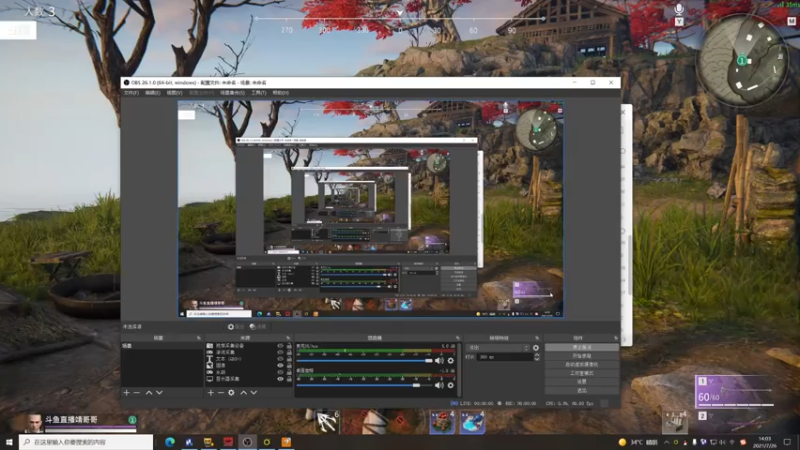Image resolution: width=800 pixels, height=450 pixels.
Task: Open the 麦克风/Aux audio settings gear
Action: 451,361
